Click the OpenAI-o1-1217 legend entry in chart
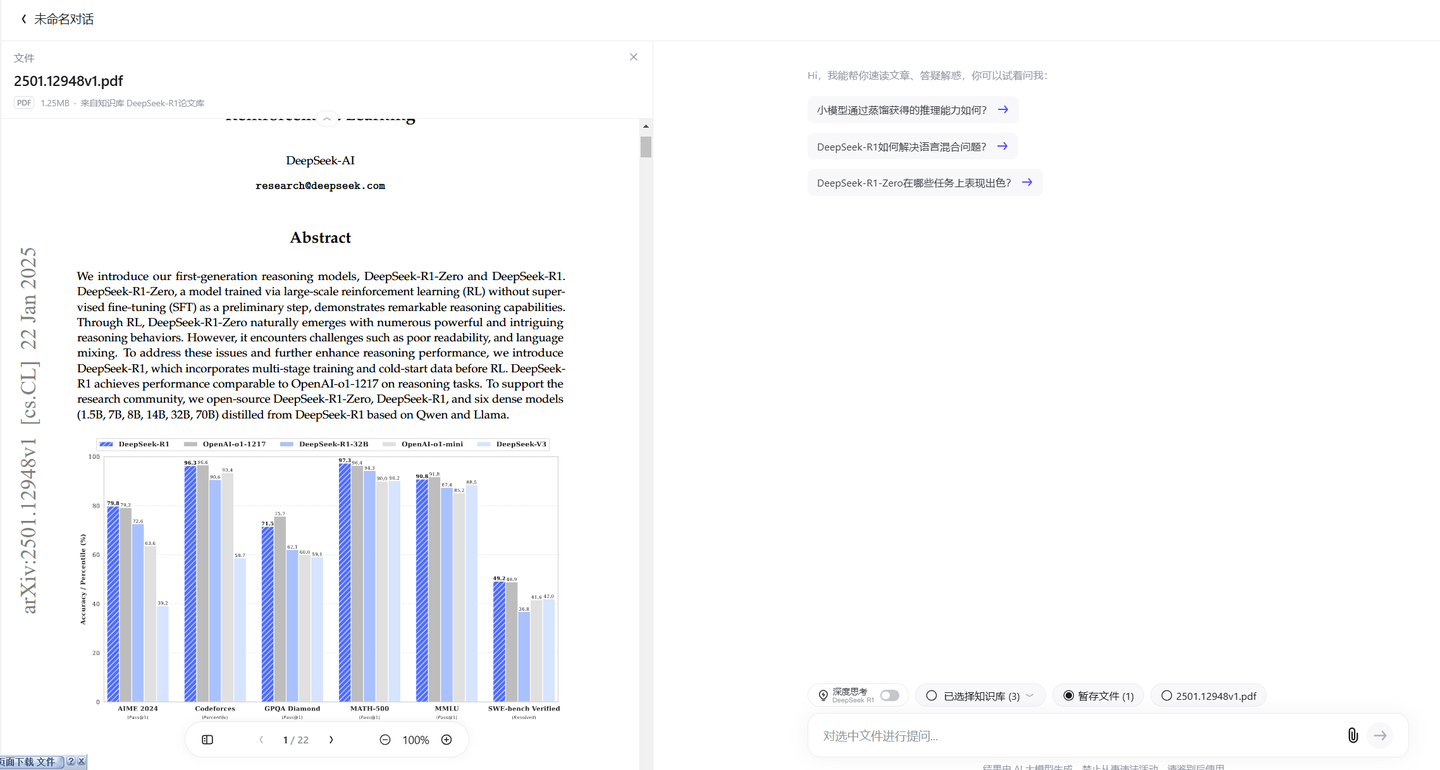Screen dimensions: 1440x770 [225, 444]
